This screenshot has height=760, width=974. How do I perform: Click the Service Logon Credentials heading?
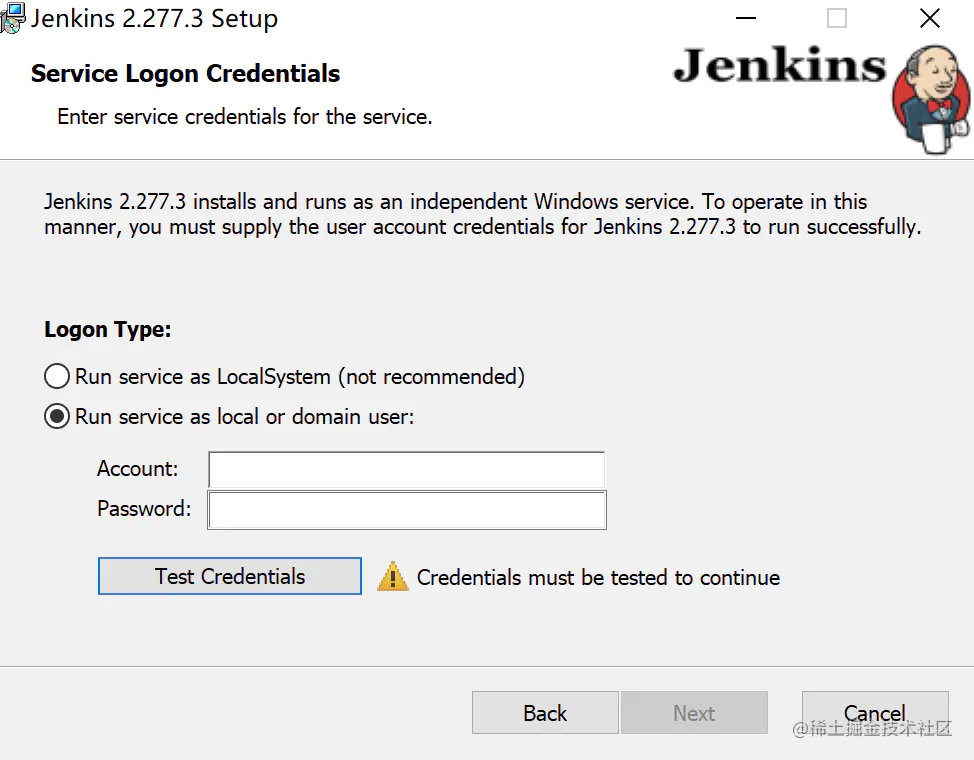coord(186,74)
